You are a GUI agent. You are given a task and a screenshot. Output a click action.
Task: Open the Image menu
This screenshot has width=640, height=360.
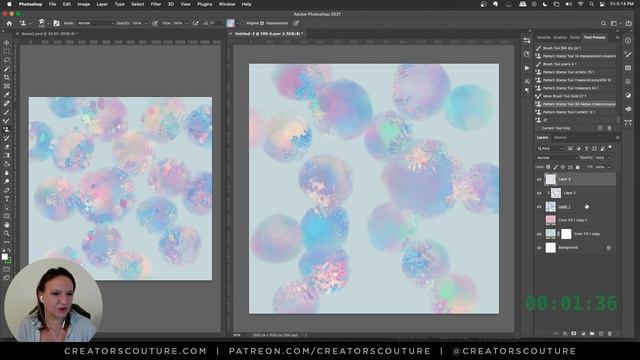84,4
